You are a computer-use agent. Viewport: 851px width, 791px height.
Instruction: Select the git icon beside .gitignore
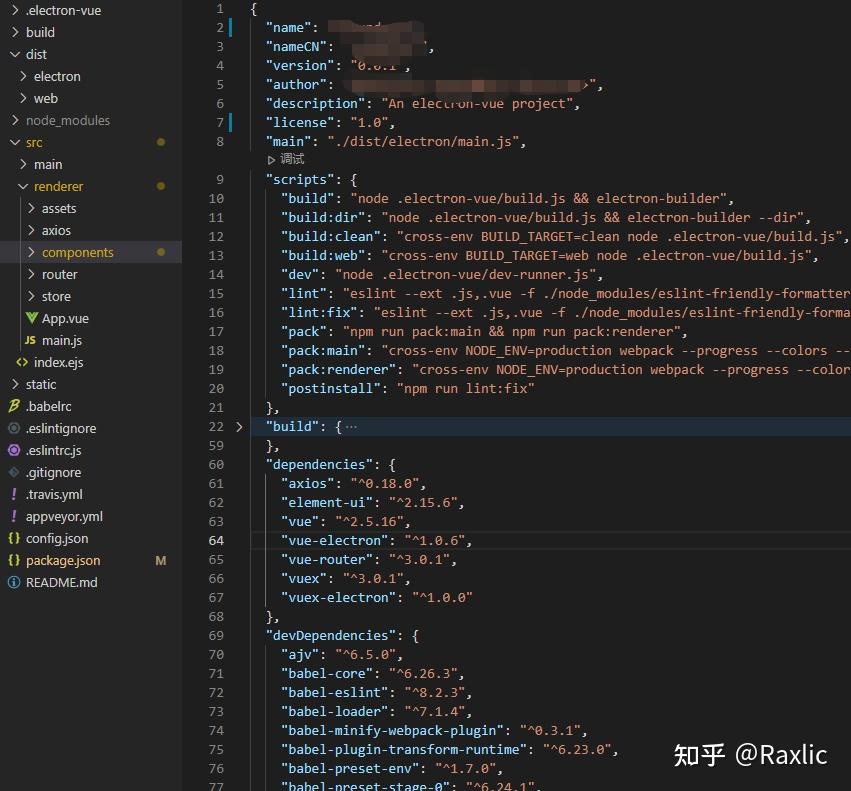coord(14,472)
